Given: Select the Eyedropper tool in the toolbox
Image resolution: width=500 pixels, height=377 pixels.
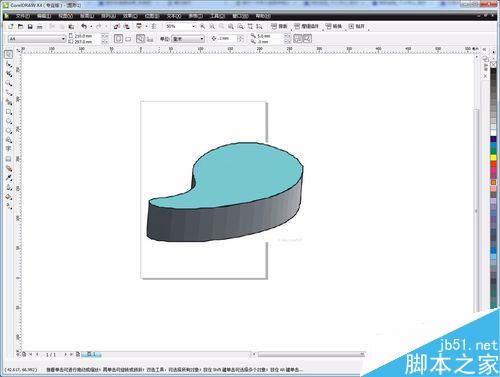Looking at the screenshot, I should tap(9, 178).
